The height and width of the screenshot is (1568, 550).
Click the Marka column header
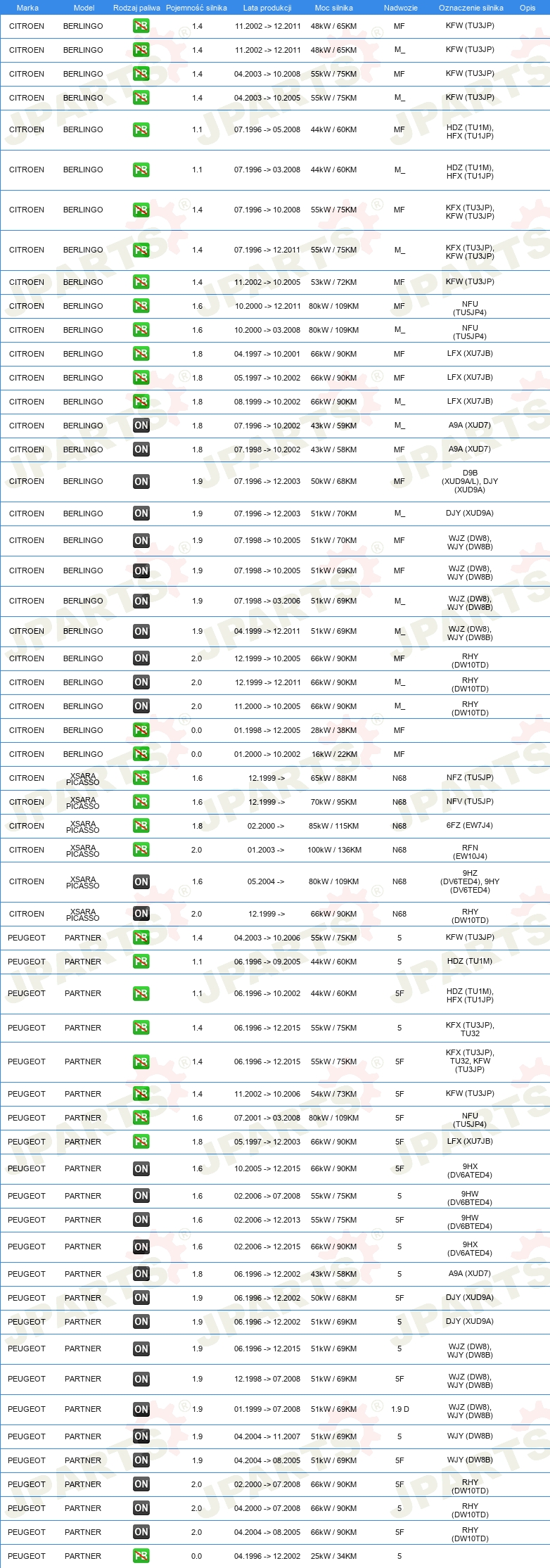coord(27,8)
